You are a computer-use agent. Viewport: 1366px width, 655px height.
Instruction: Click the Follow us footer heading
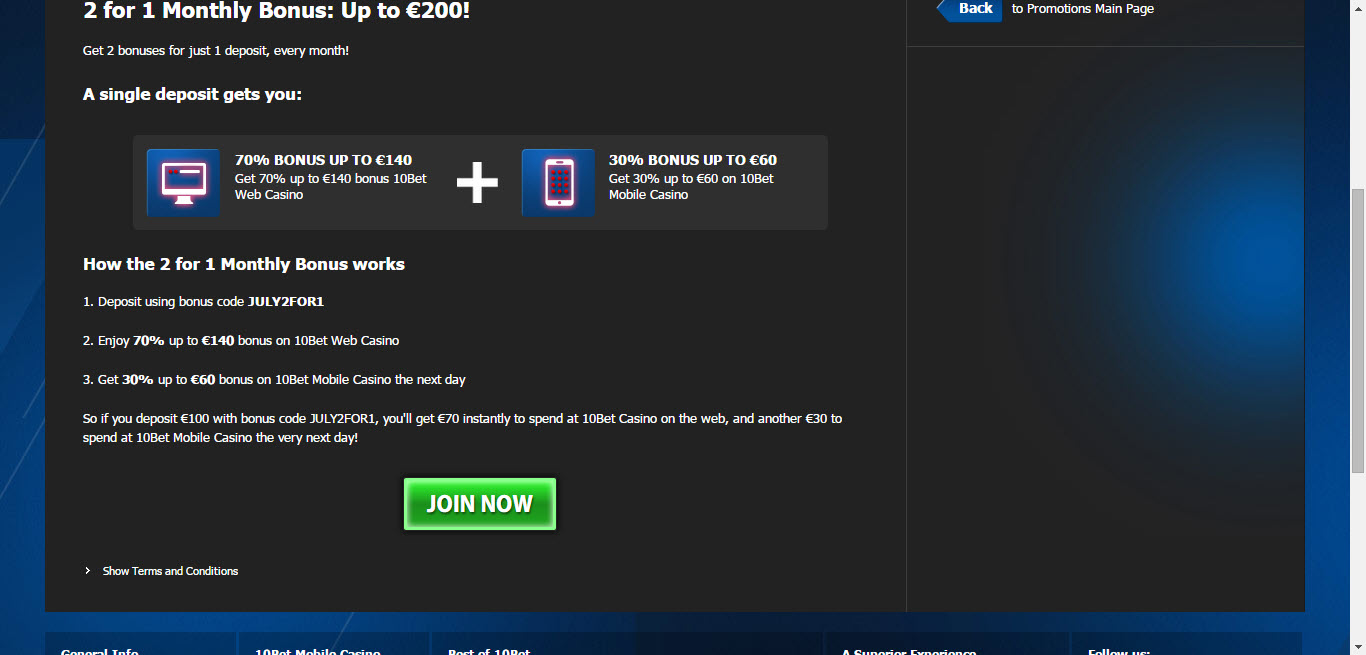[1119, 653]
